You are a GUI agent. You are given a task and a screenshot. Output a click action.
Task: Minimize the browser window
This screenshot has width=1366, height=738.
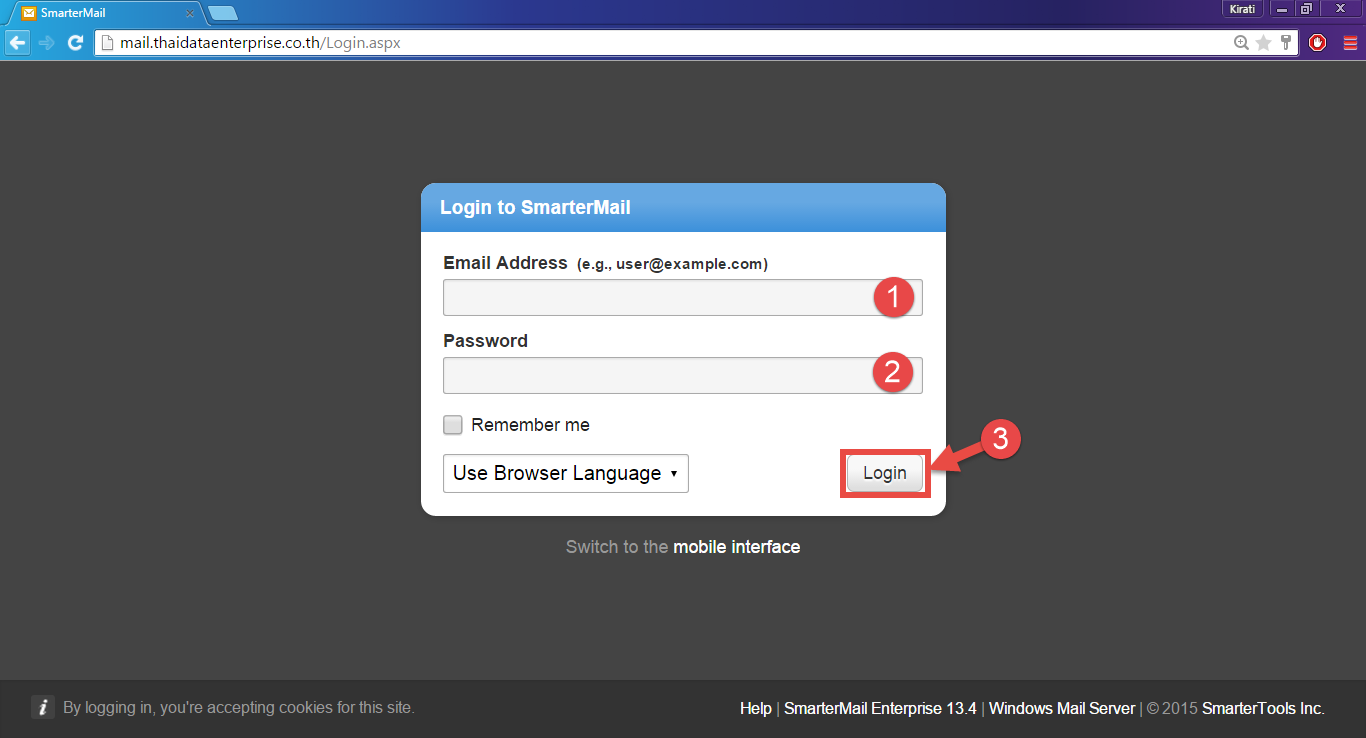pos(1281,9)
